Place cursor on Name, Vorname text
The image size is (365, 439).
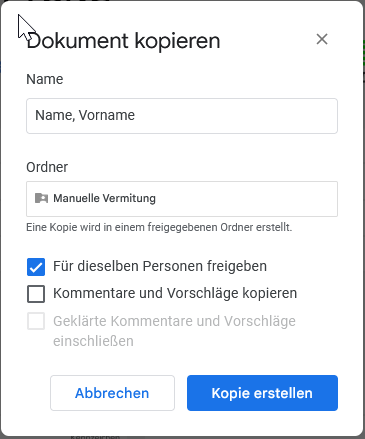coord(85,115)
